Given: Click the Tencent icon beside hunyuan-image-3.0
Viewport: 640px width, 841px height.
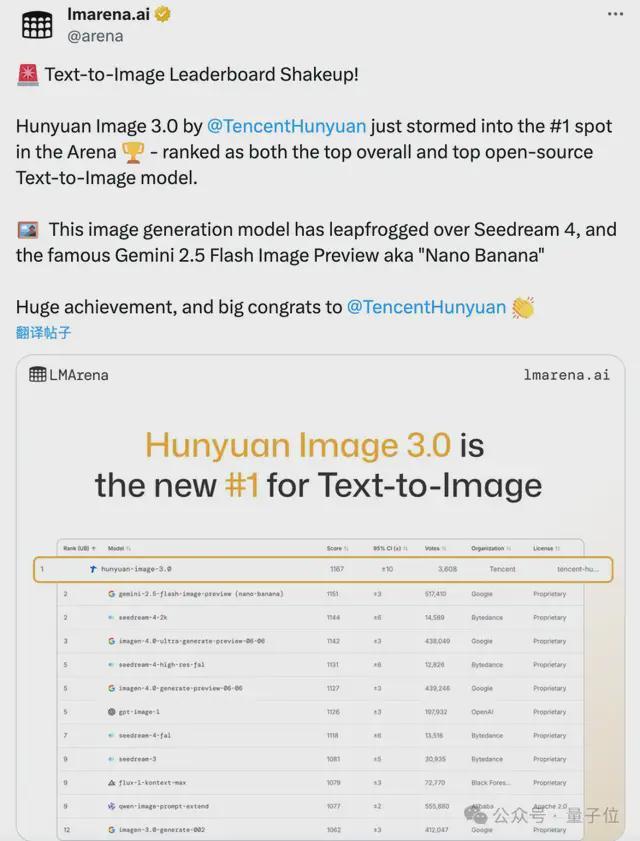Looking at the screenshot, I should point(93,569).
